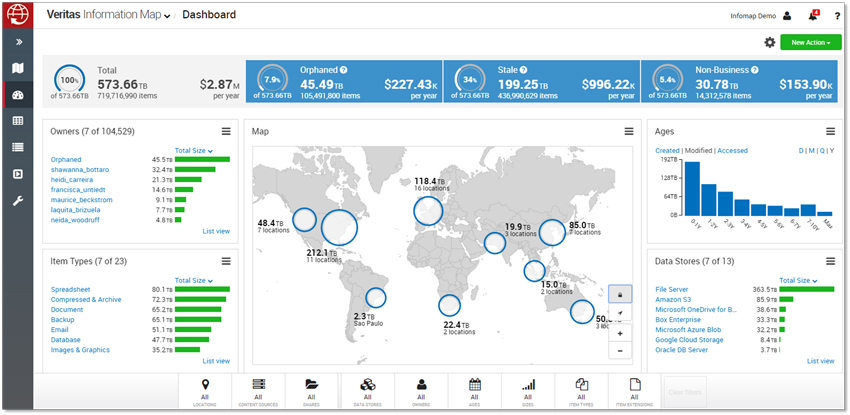Open Total Size sort dropdown in Owners

pyautogui.click(x=194, y=151)
